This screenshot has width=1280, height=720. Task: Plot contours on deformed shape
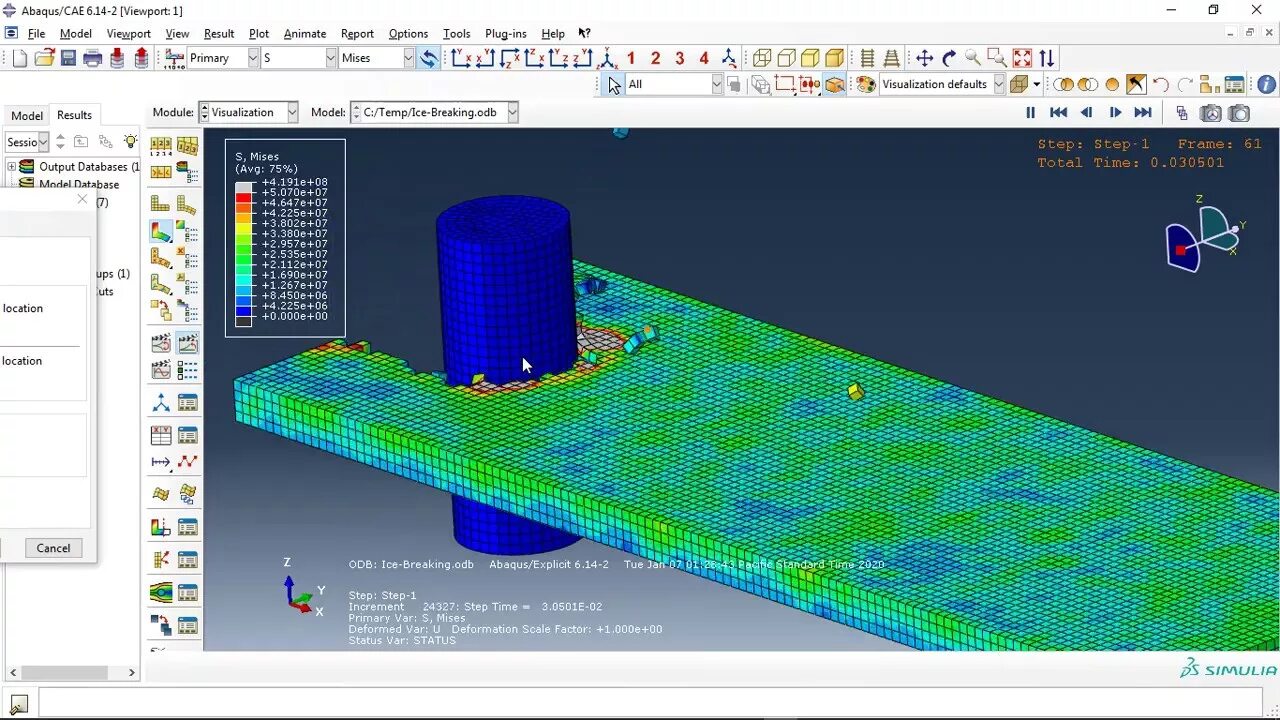pyautogui.click(x=160, y=230)
